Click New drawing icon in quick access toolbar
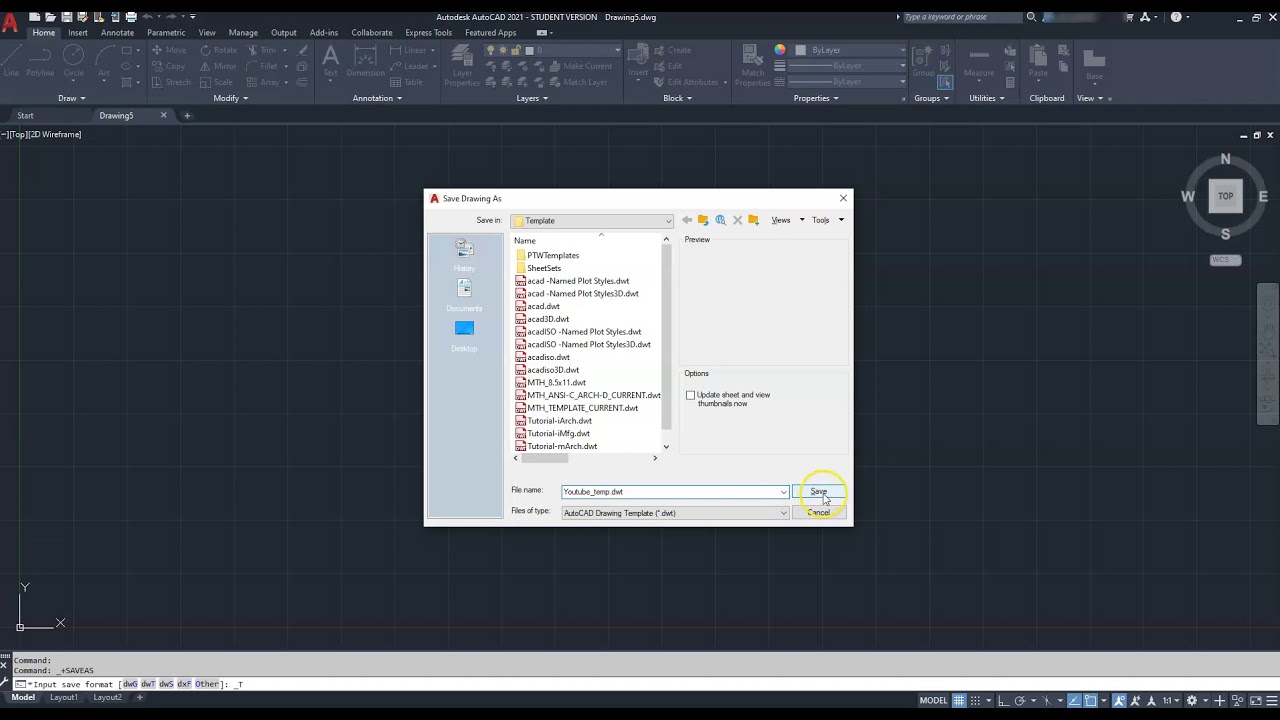The width and height of the screenshot is (1280, 720). pyautogui.click(x=35, y=17)
